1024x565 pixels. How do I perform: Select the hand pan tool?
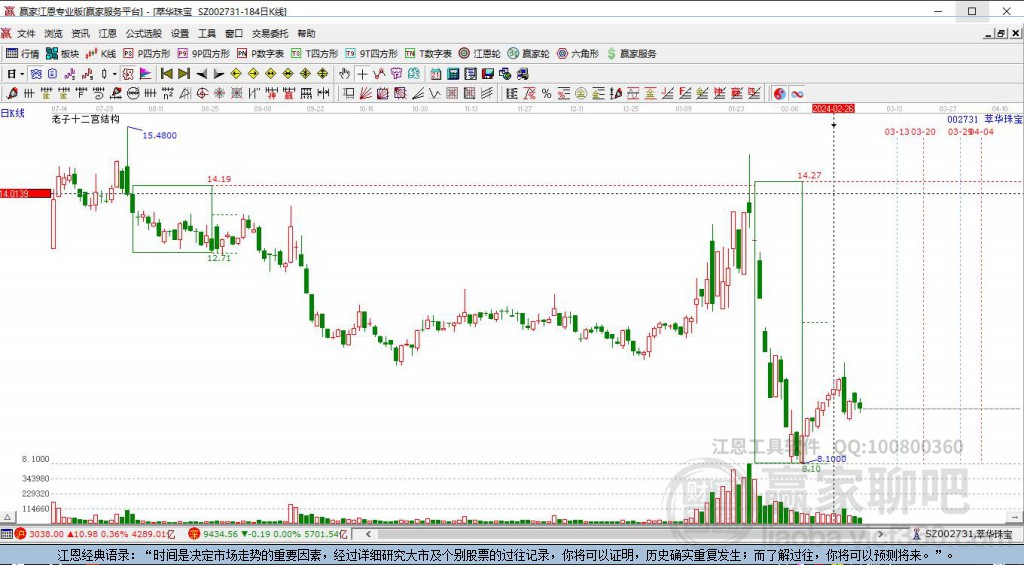point(344,74)
